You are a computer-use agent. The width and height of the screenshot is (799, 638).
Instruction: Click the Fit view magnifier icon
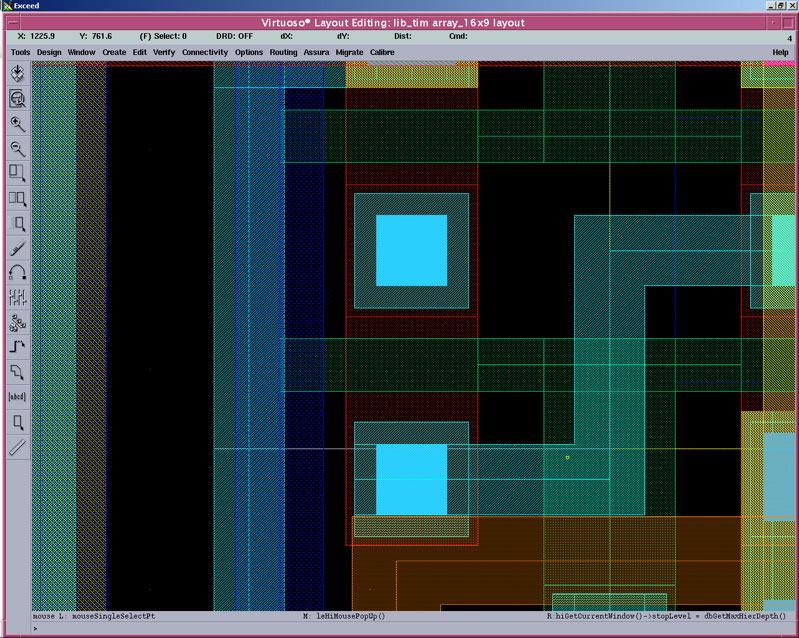click(x=17, y=99)
